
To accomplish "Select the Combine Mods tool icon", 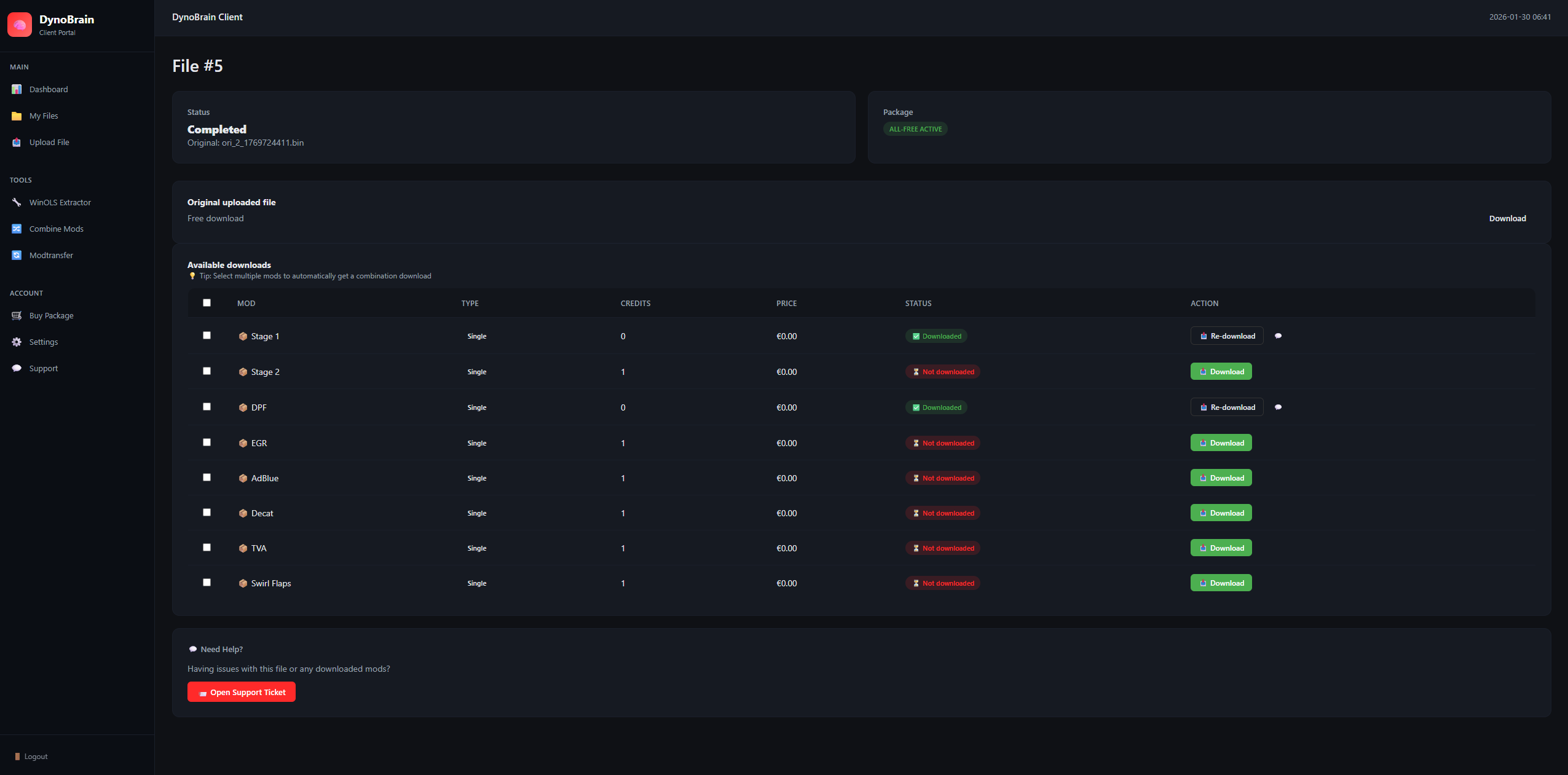I will tap(16, 228).
